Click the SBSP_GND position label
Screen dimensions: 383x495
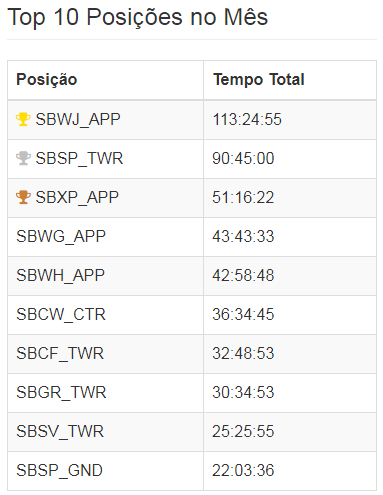[x=59, y=470]
